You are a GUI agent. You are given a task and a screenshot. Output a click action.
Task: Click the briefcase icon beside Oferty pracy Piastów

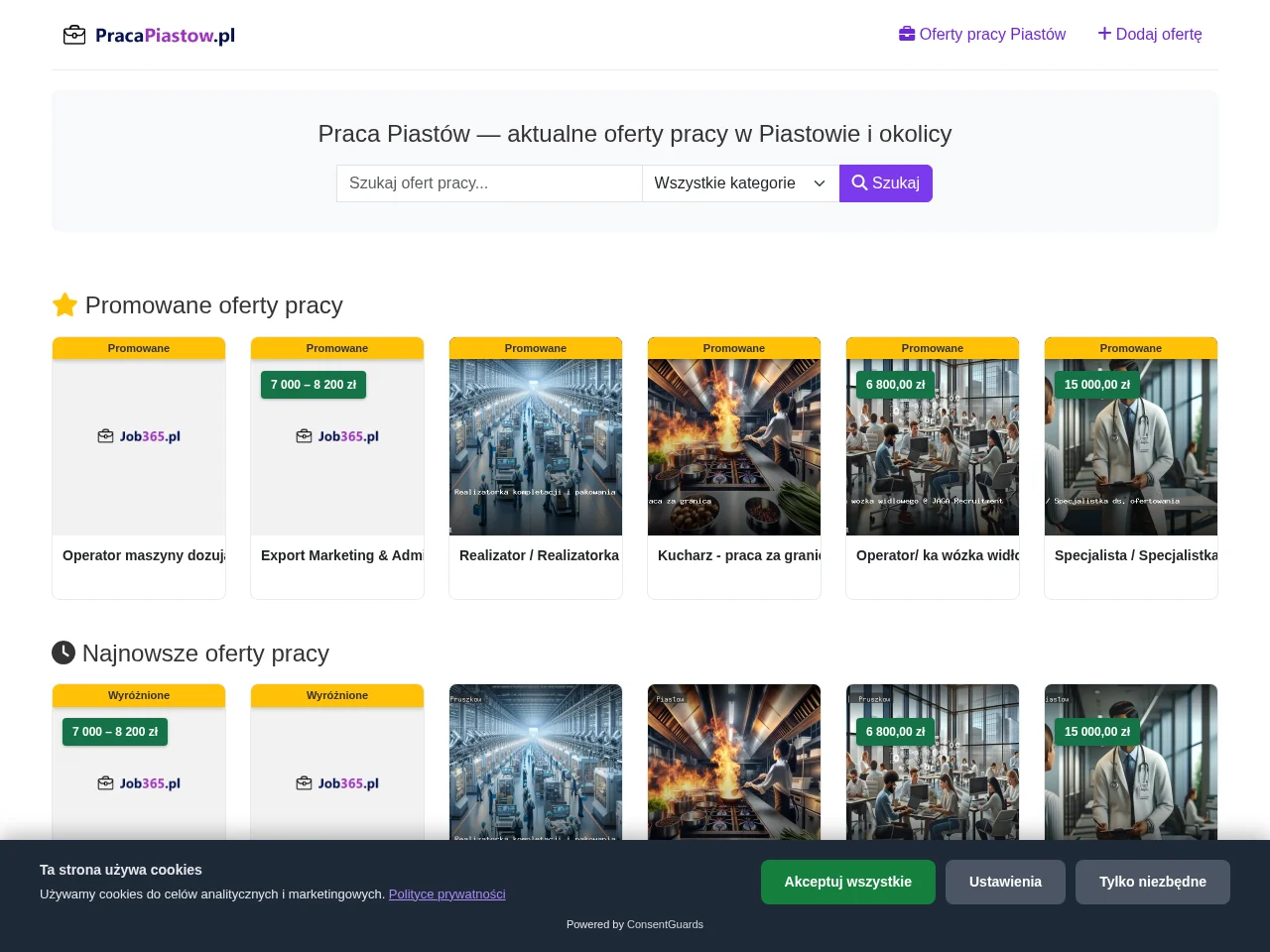tap(907, 34)
